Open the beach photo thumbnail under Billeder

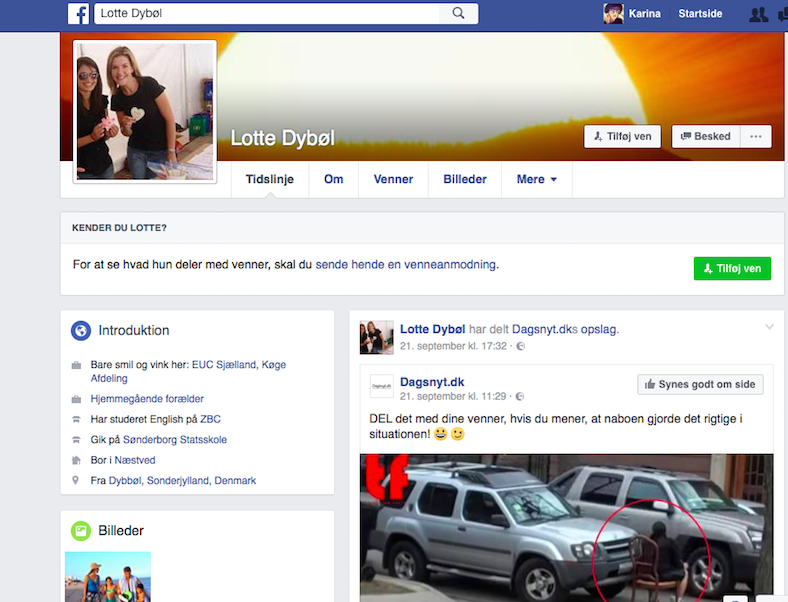[108, 577]
